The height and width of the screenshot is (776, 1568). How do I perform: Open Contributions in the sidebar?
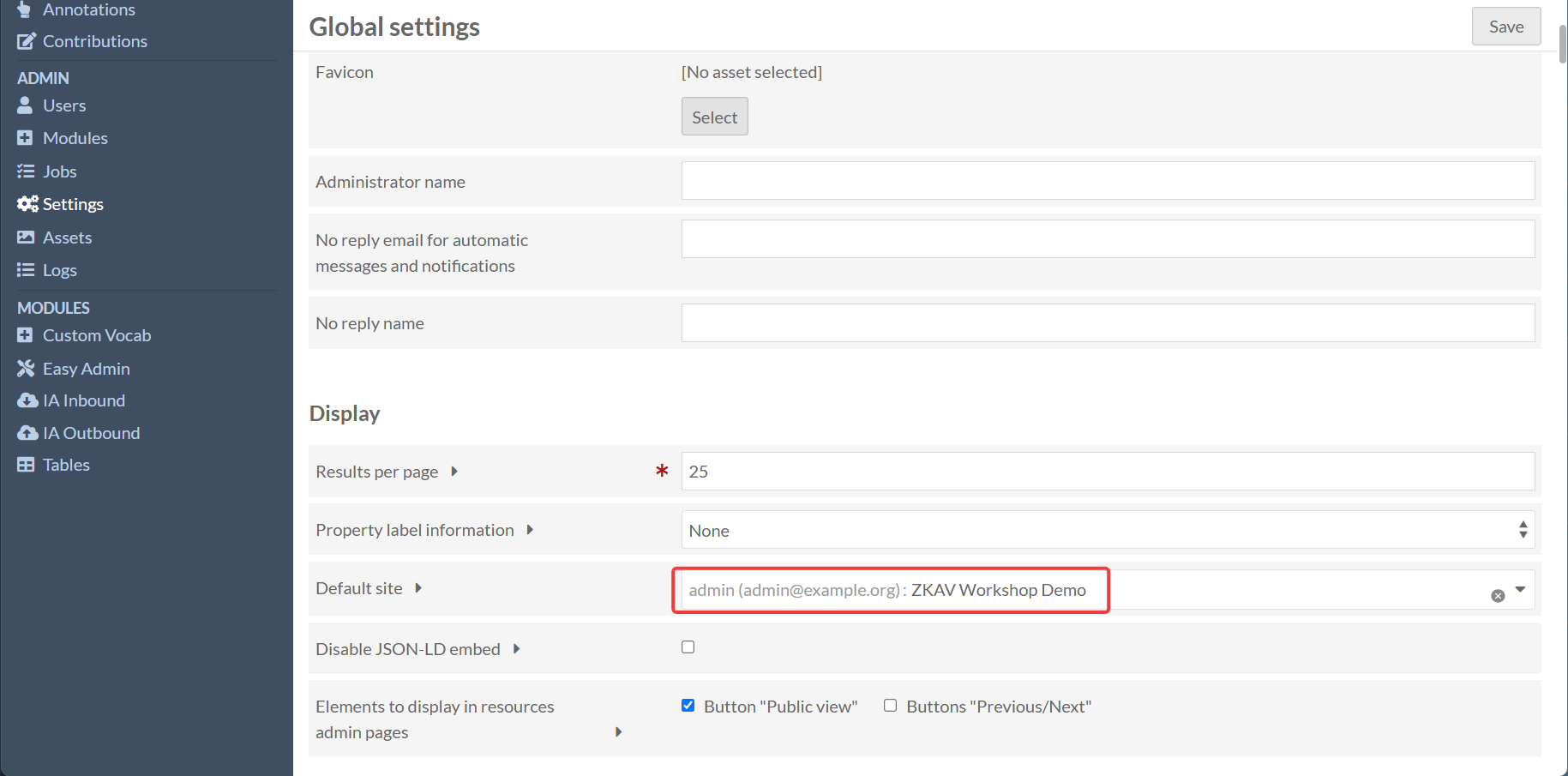(95, 41)
